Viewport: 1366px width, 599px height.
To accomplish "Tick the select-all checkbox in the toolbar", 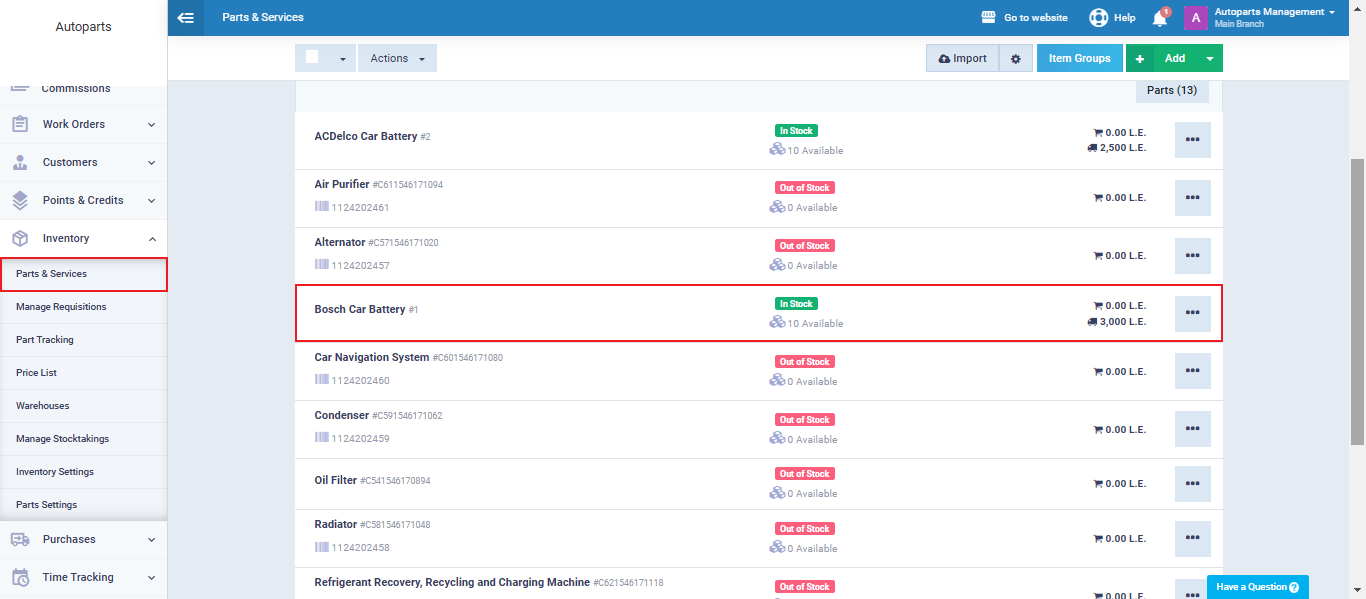I will tap(312, 57).
